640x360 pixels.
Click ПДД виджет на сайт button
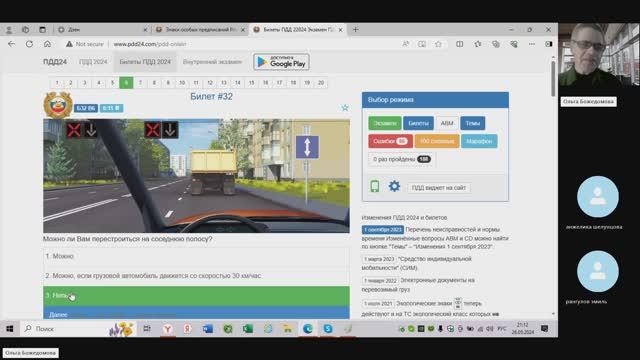[x=438, y=188]
